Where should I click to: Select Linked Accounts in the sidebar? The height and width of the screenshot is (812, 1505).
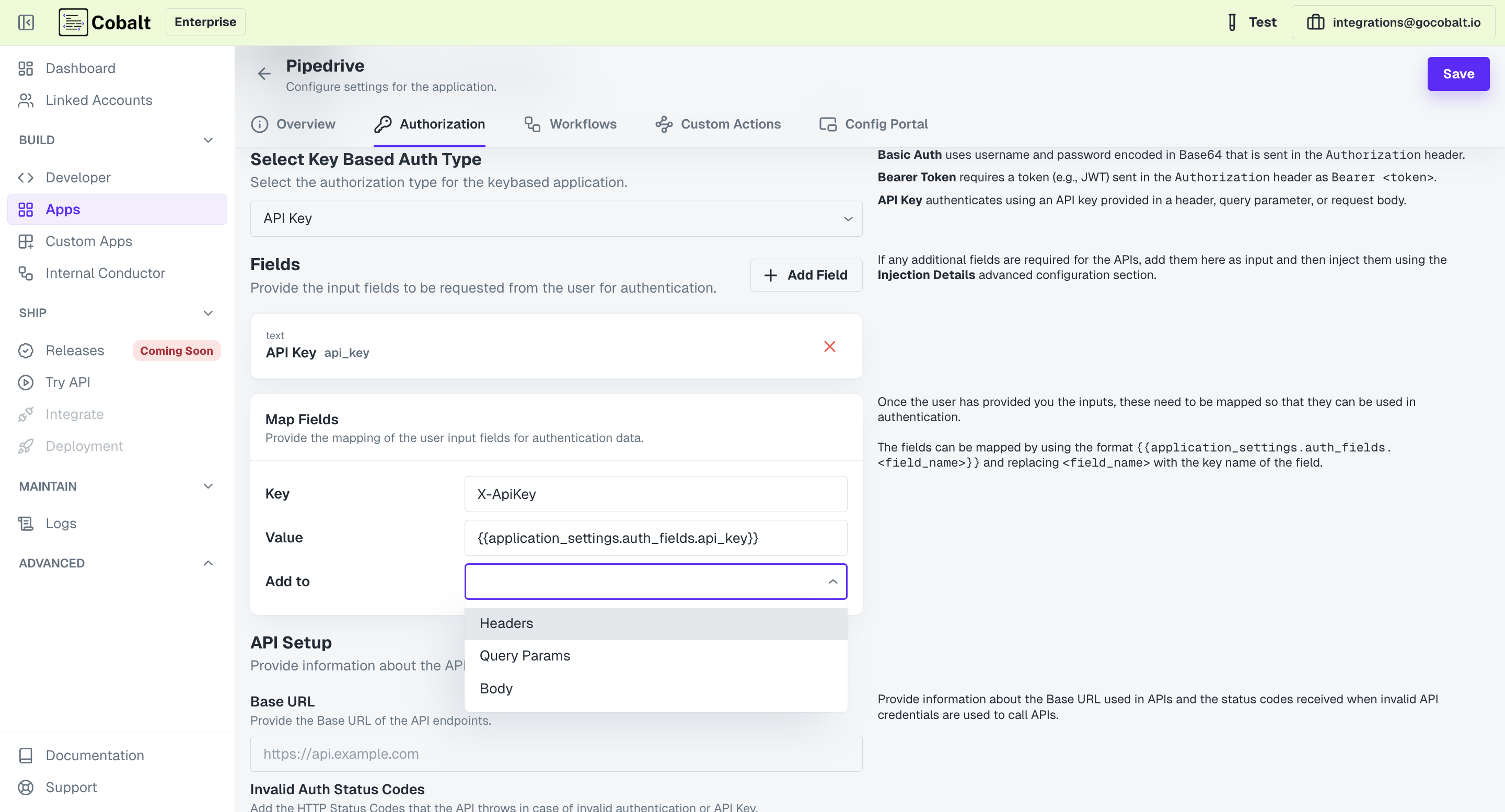(98, 100)
